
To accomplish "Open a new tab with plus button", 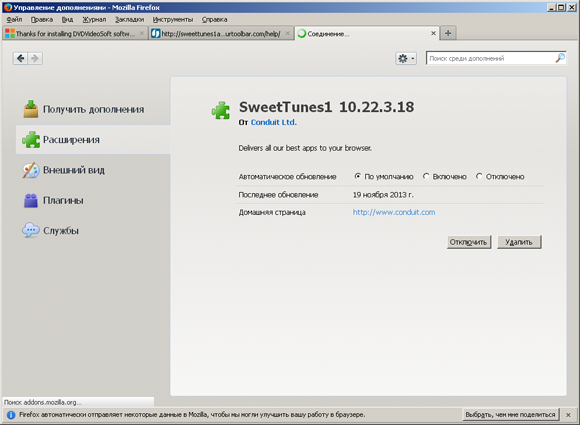I will tap(448, 33).
